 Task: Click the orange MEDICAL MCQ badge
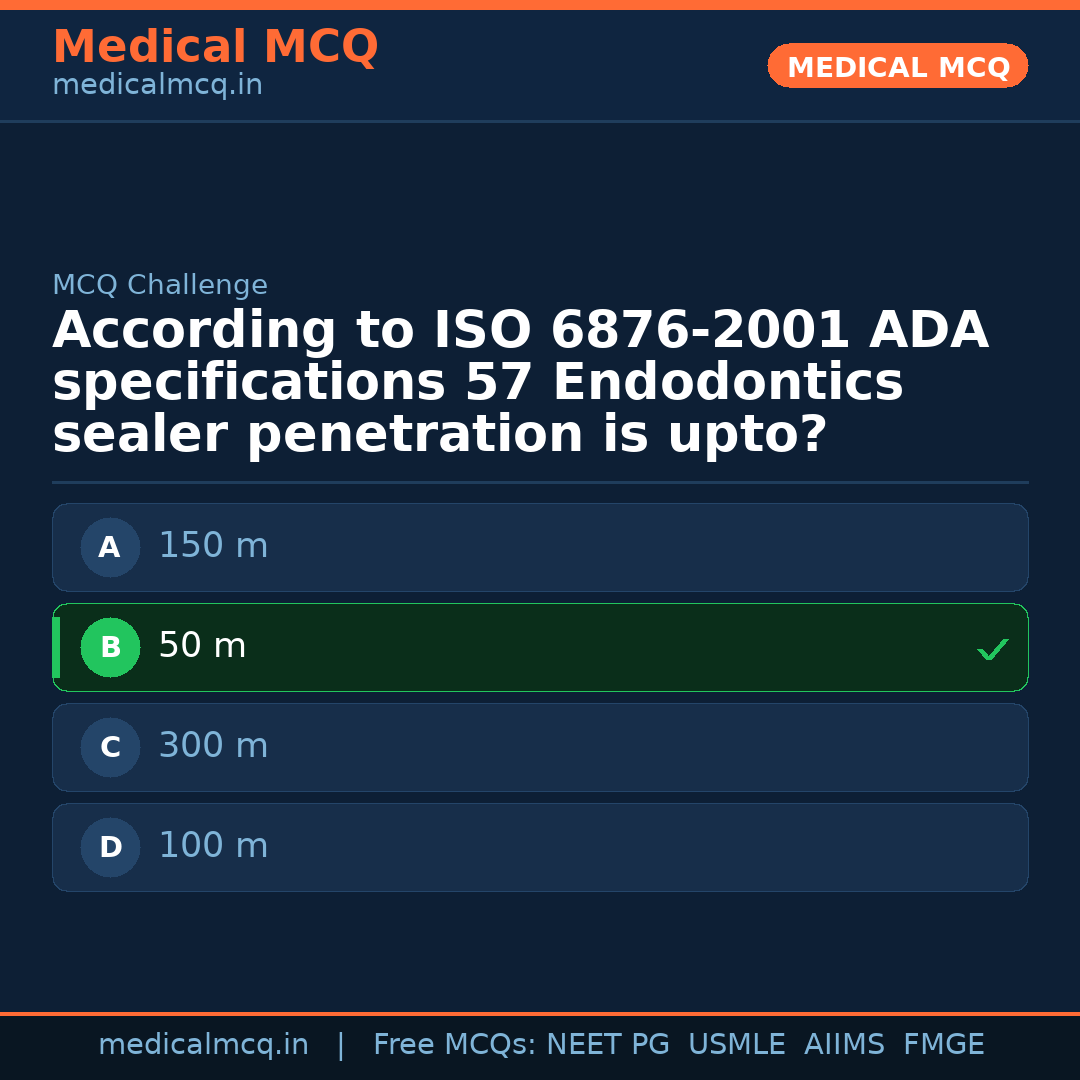click(x=897, y=66)
